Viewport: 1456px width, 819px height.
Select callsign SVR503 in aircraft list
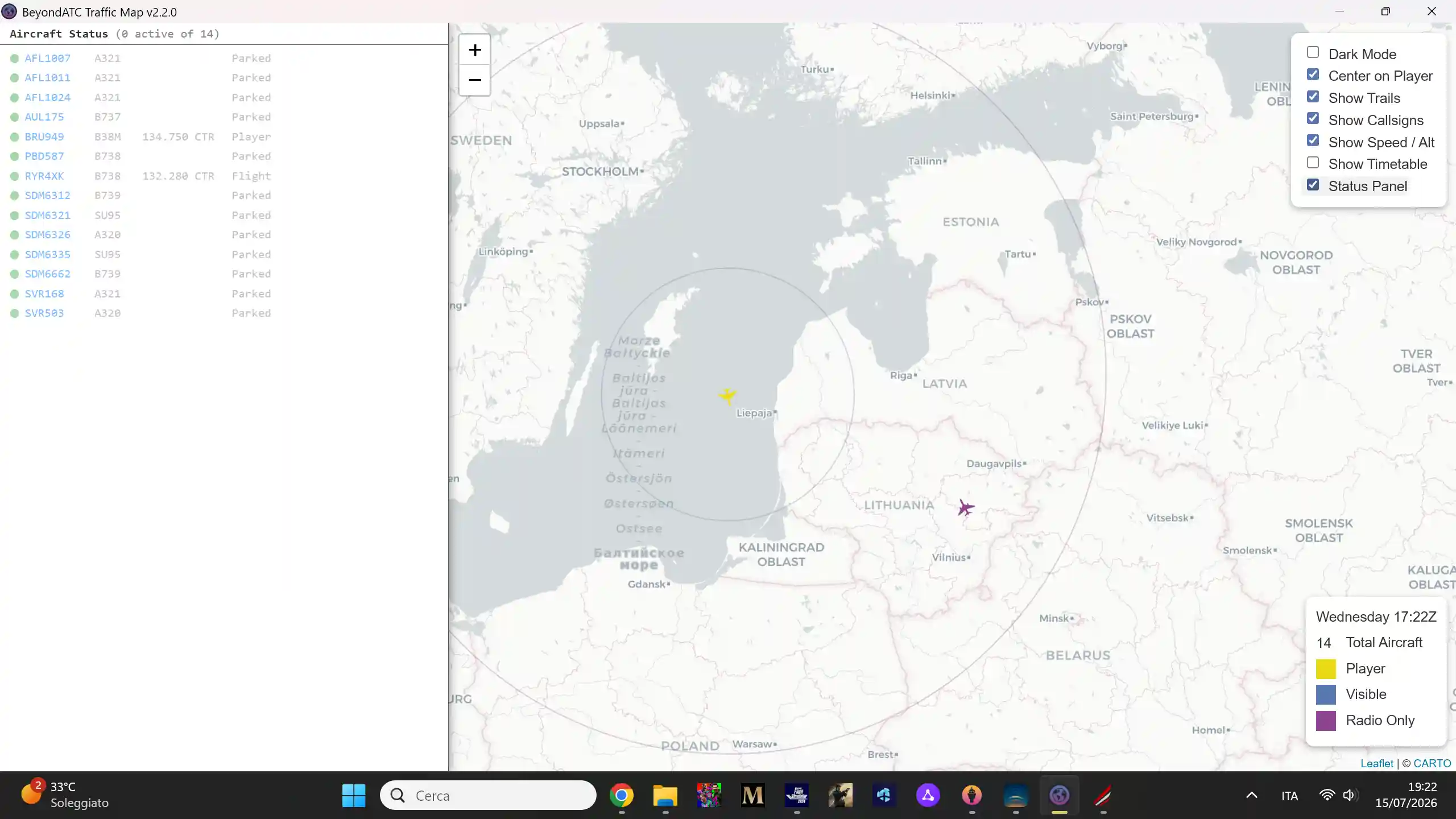point(44,313)
